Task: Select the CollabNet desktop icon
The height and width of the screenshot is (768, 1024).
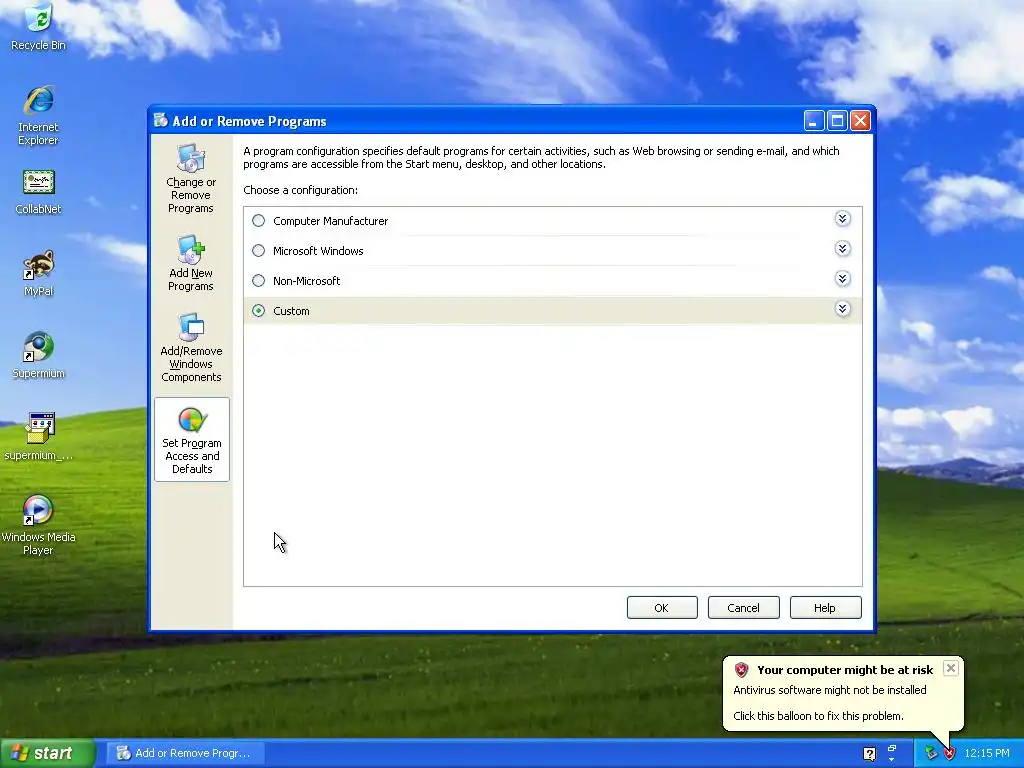Action: click(x=39, y=192)
